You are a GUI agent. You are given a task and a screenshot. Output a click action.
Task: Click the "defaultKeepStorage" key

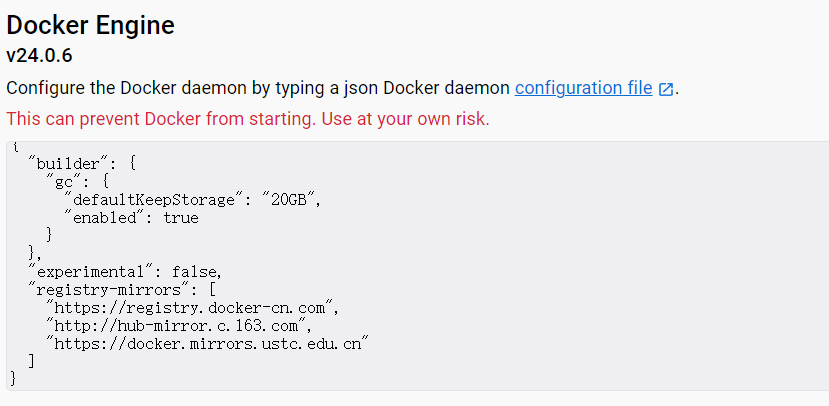point(154,199)
